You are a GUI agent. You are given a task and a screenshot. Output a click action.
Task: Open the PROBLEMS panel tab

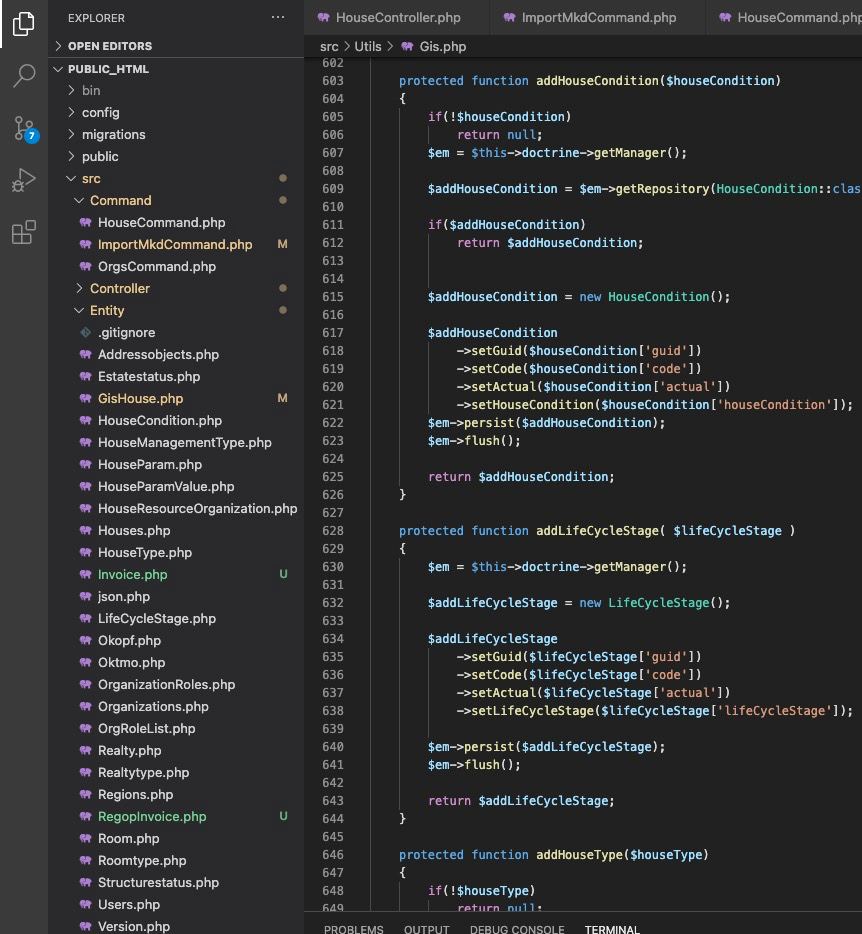coord(353,928)
